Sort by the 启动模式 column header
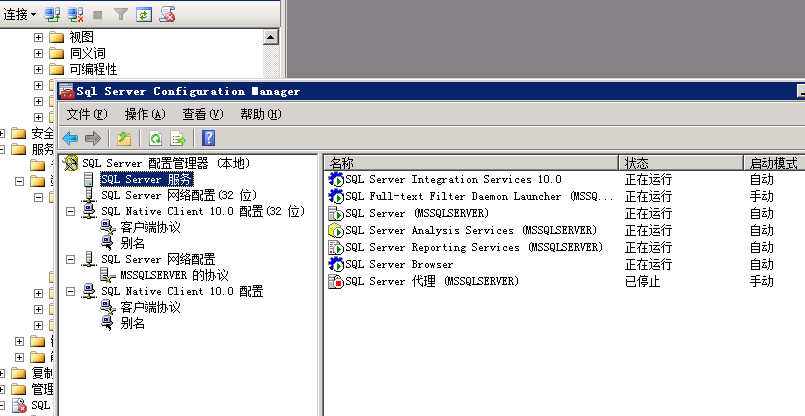The image size is (805, 416). pos(774,163)
